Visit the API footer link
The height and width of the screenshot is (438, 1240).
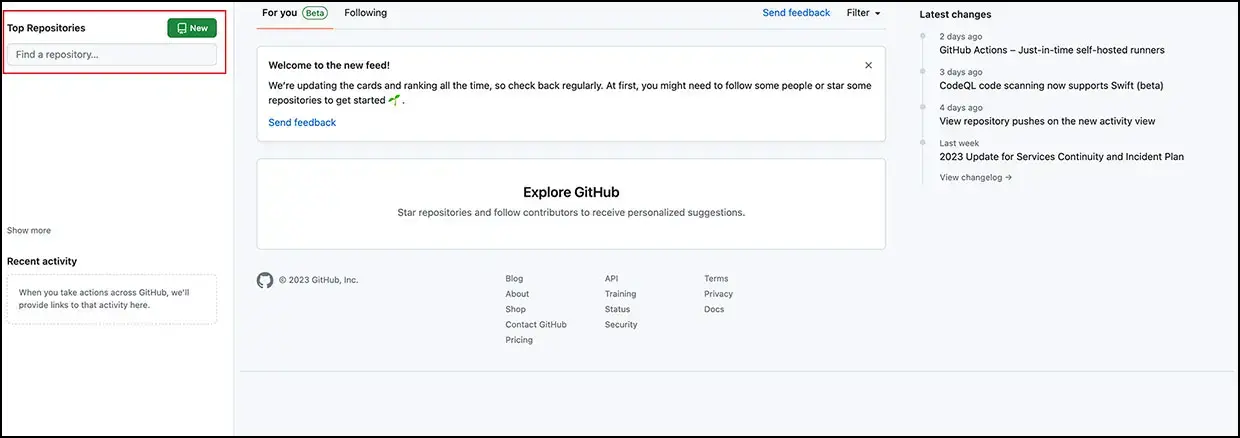[612, 279]
